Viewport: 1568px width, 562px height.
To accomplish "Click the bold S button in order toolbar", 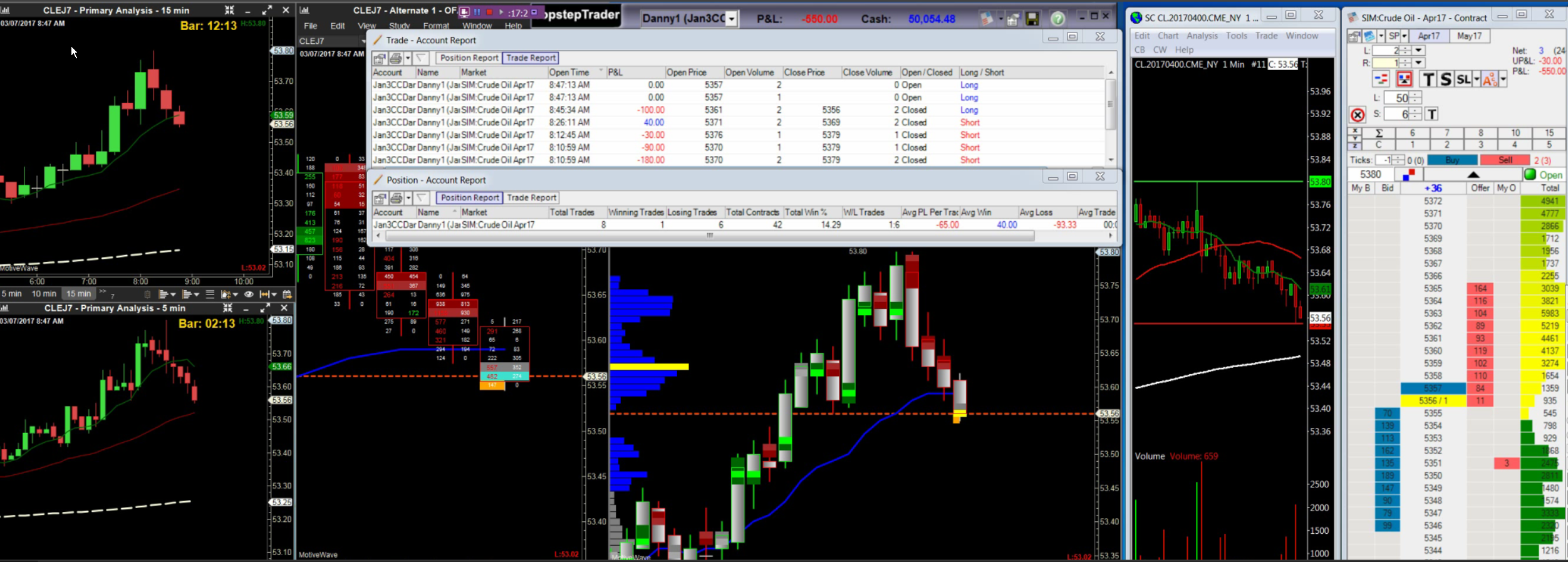I will [x=1445, y=79].
